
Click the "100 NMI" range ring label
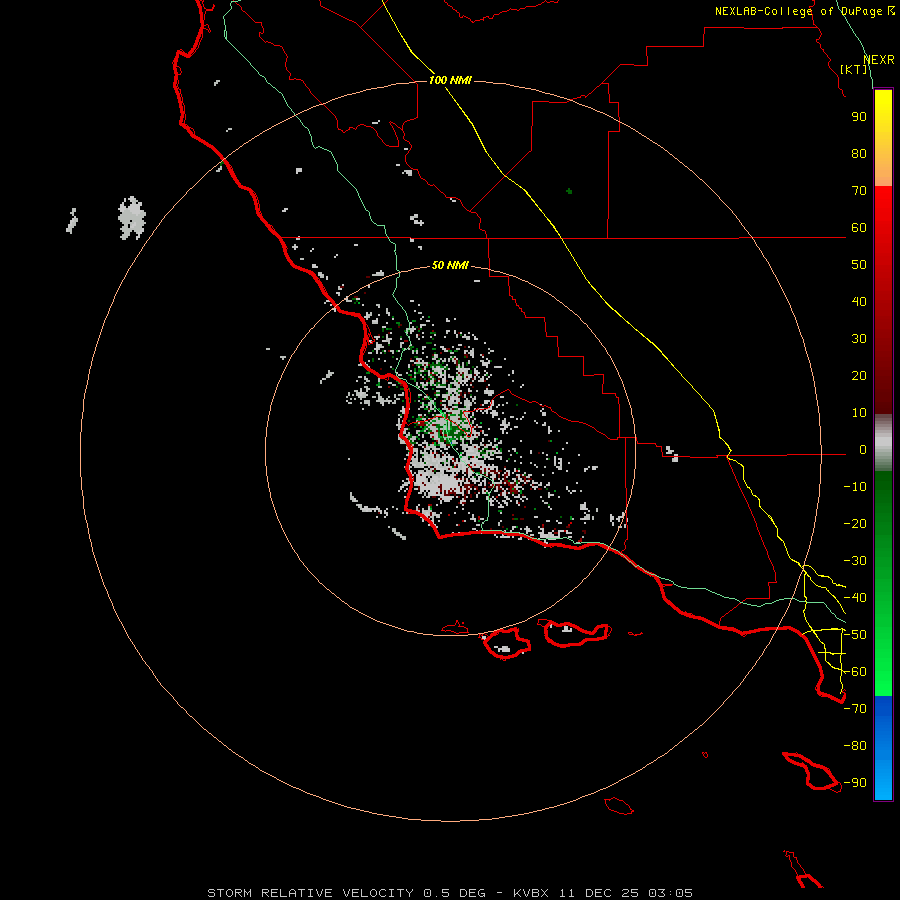click(450, 80)
